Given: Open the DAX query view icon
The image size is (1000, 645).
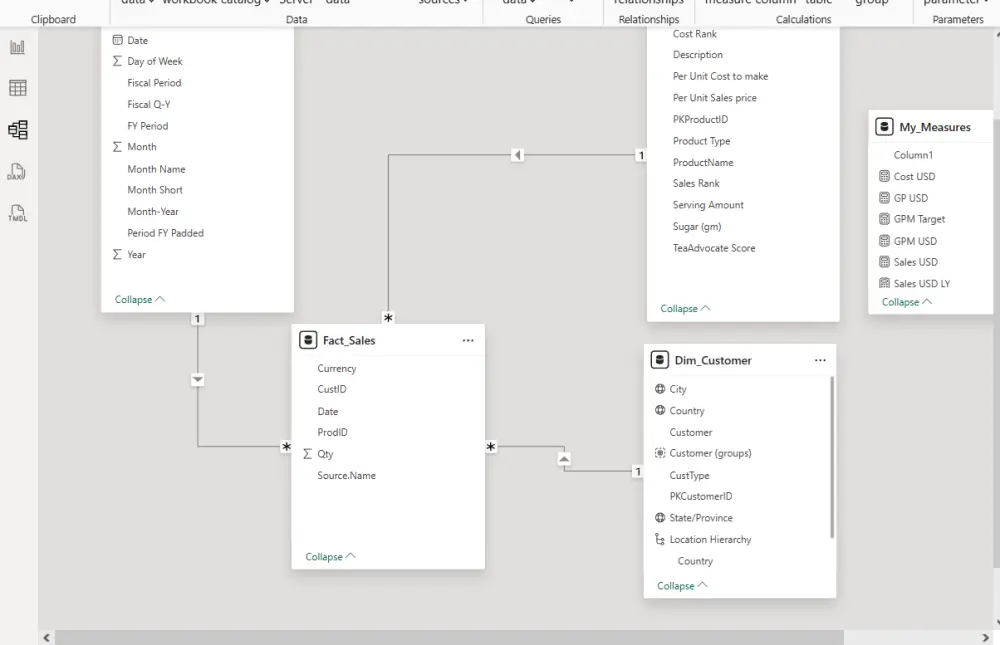Looking at the screenshot, I should 17,172.
